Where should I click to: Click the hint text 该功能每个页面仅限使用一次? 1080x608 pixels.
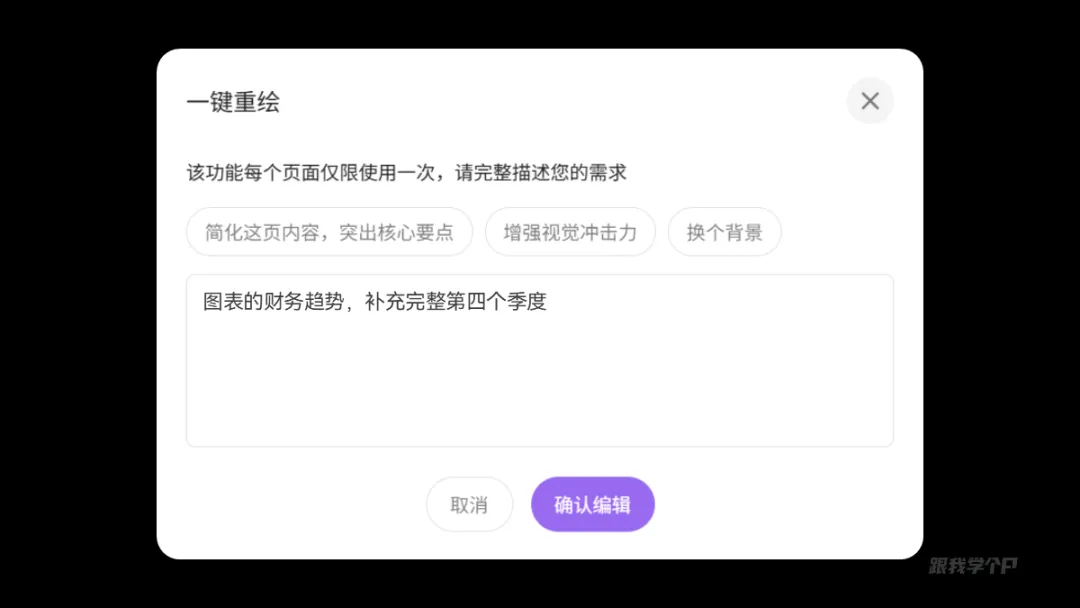(x=311, y=173)
